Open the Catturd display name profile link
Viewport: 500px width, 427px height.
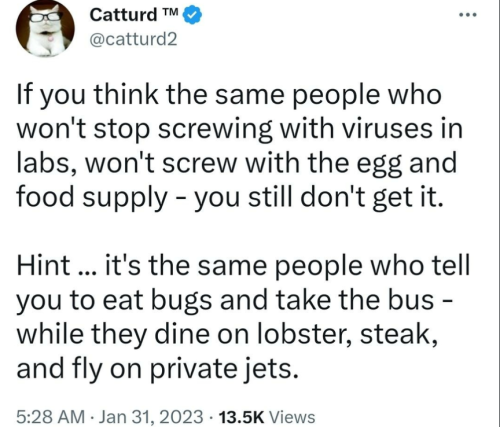(x=124, y=15)
